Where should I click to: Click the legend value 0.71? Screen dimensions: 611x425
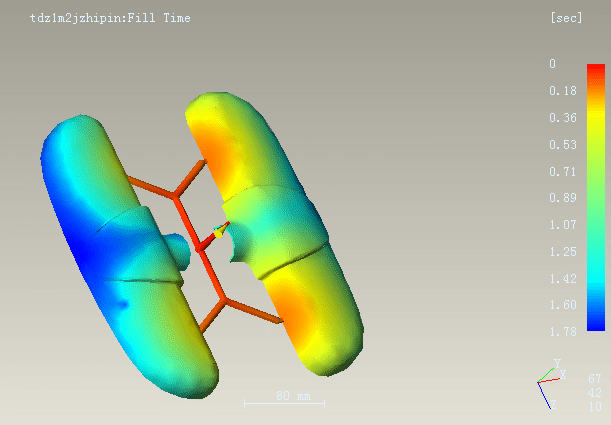click(563, 171)
